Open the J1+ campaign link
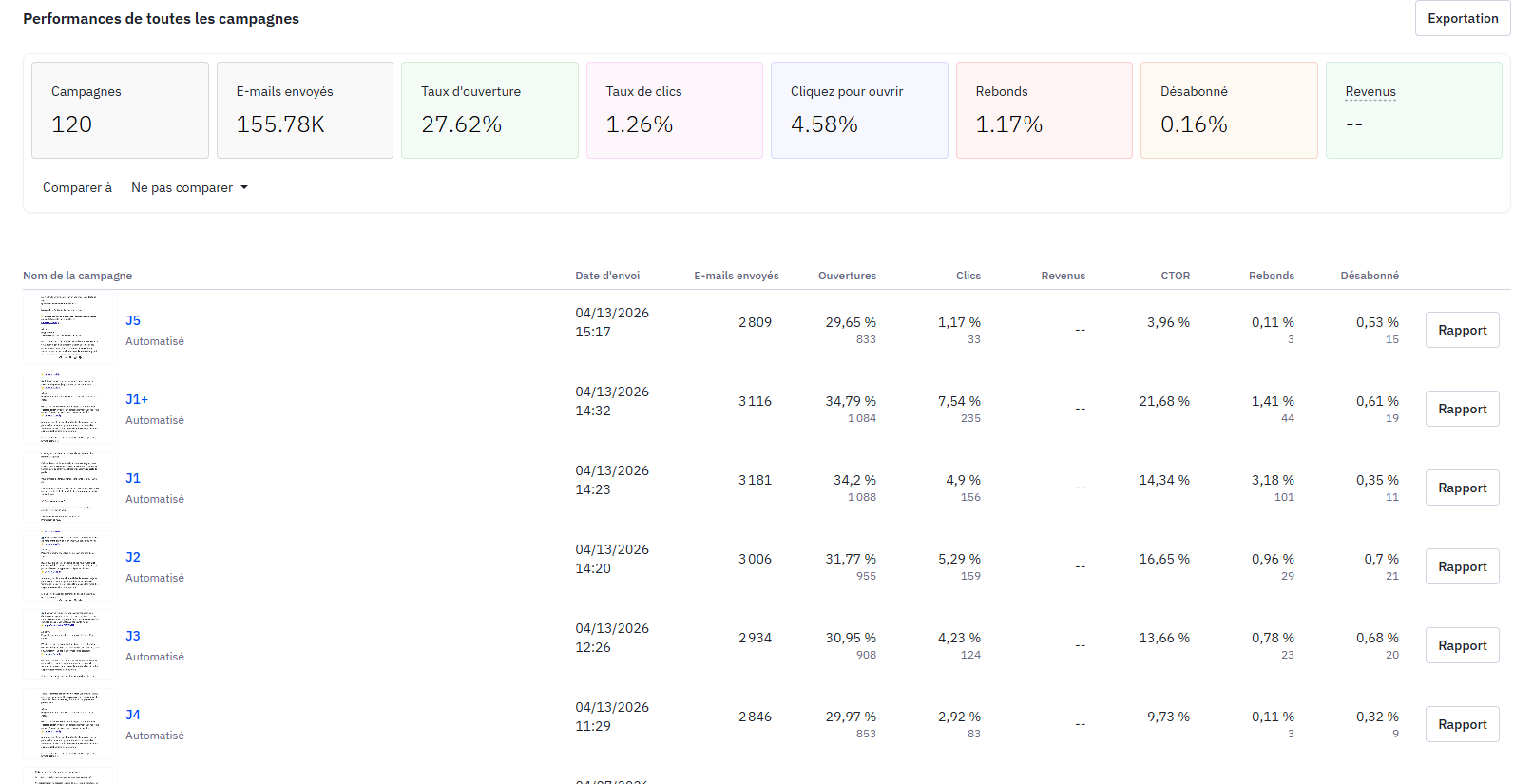The width and height of the screenshot is (1533, 784). (137, 399)
